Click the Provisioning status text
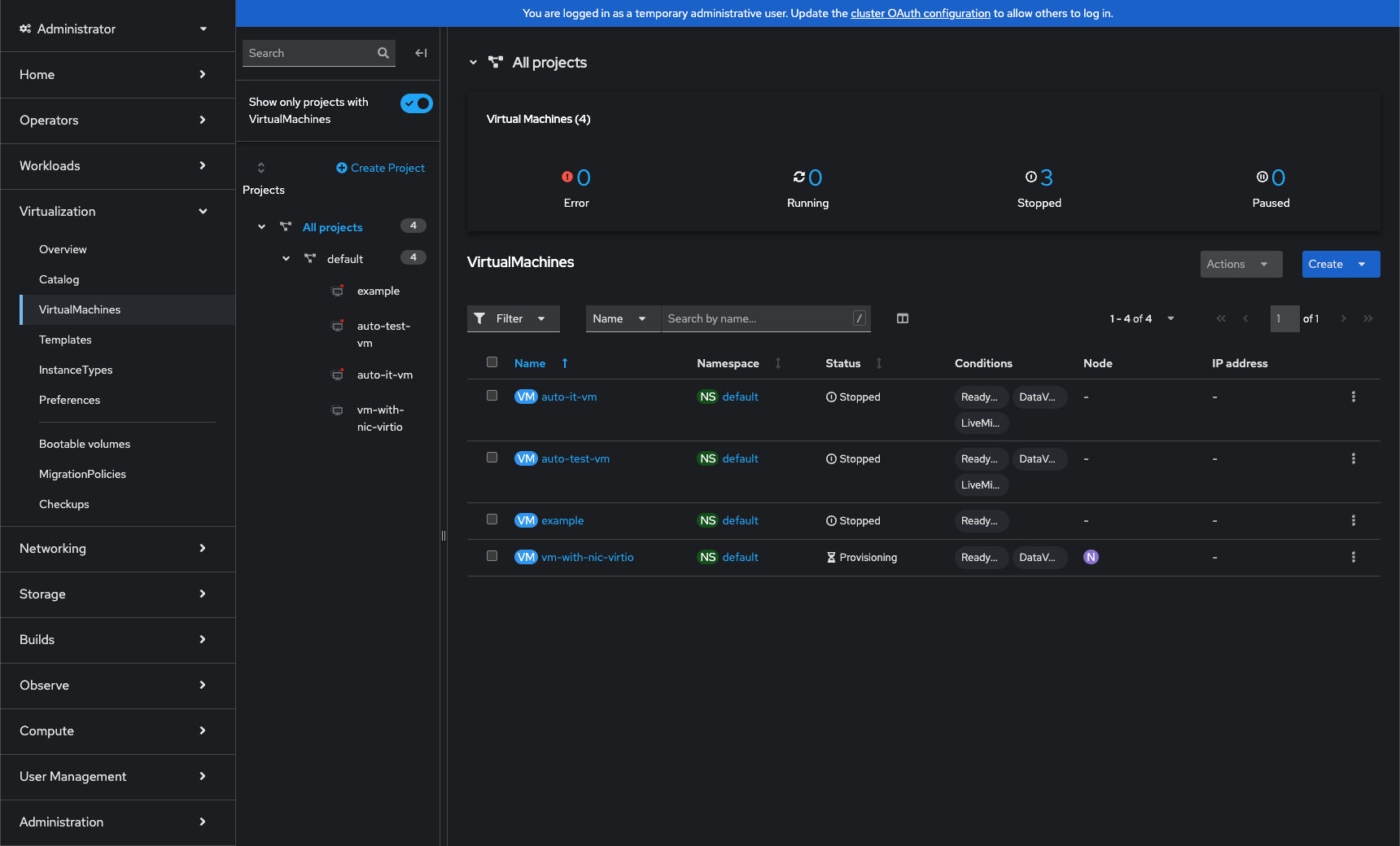Viewport: 1400px width, 846px height. pyautogui.click(x=868, y=557)
